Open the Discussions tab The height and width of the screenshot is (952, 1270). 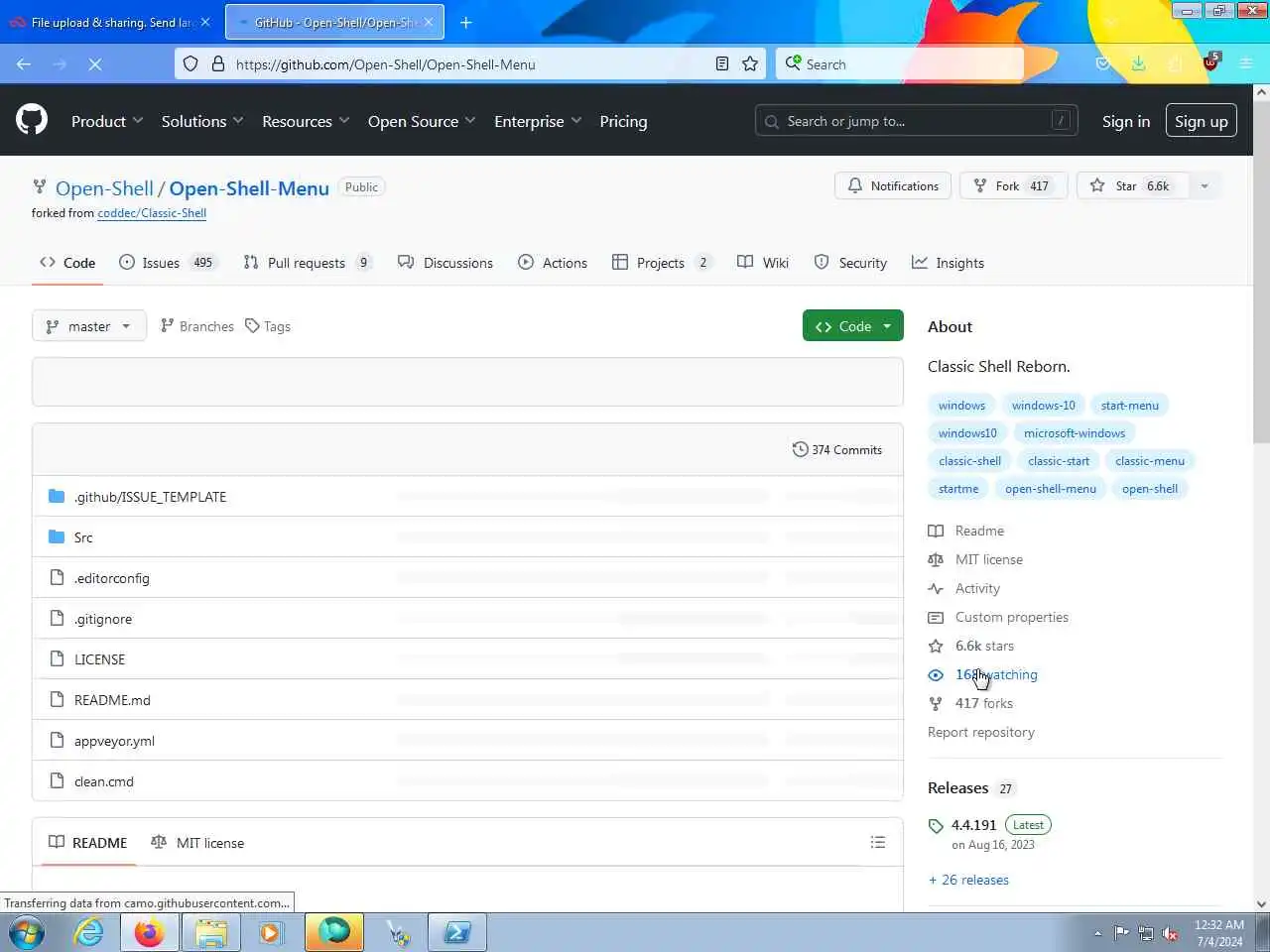coord(445,263)
